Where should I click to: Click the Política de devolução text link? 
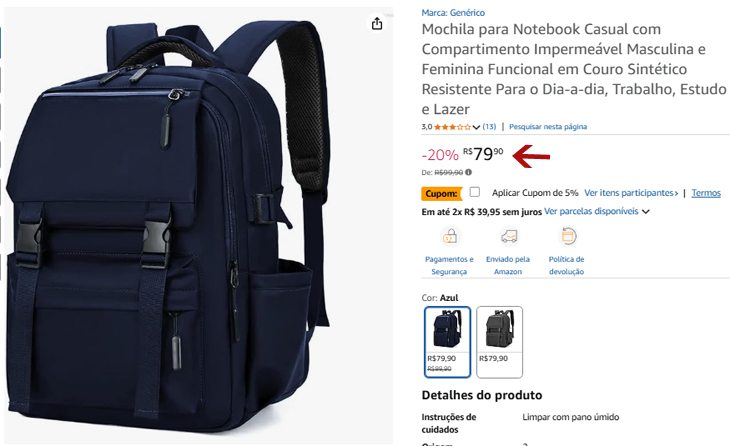click(x=566, y=265)
